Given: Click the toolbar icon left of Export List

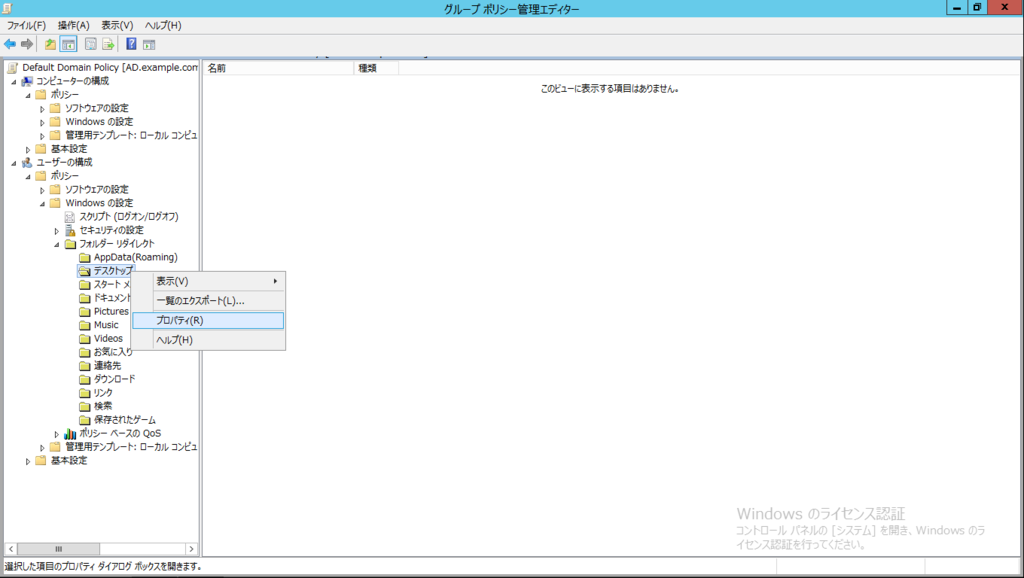Looking at the screenshot, I should click(x=91, y=44).
